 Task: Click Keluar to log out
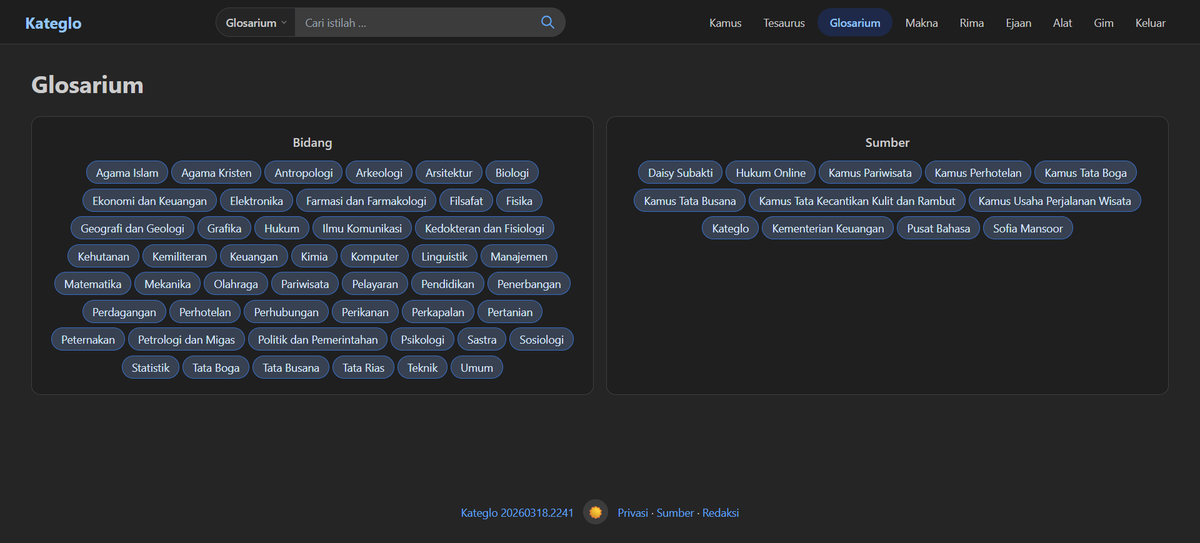[x=1150, y=22]
